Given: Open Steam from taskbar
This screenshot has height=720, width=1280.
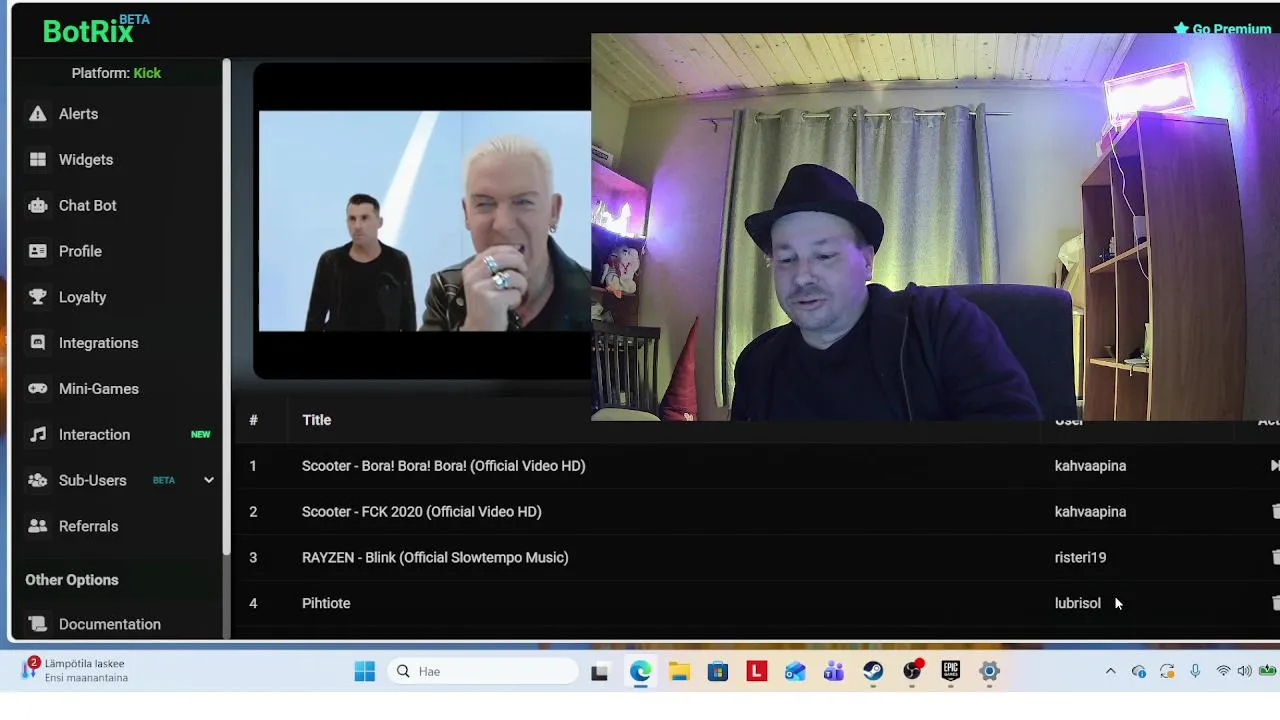Looking at the screenshot, I should pyautogui.click(x=873, y=671).
